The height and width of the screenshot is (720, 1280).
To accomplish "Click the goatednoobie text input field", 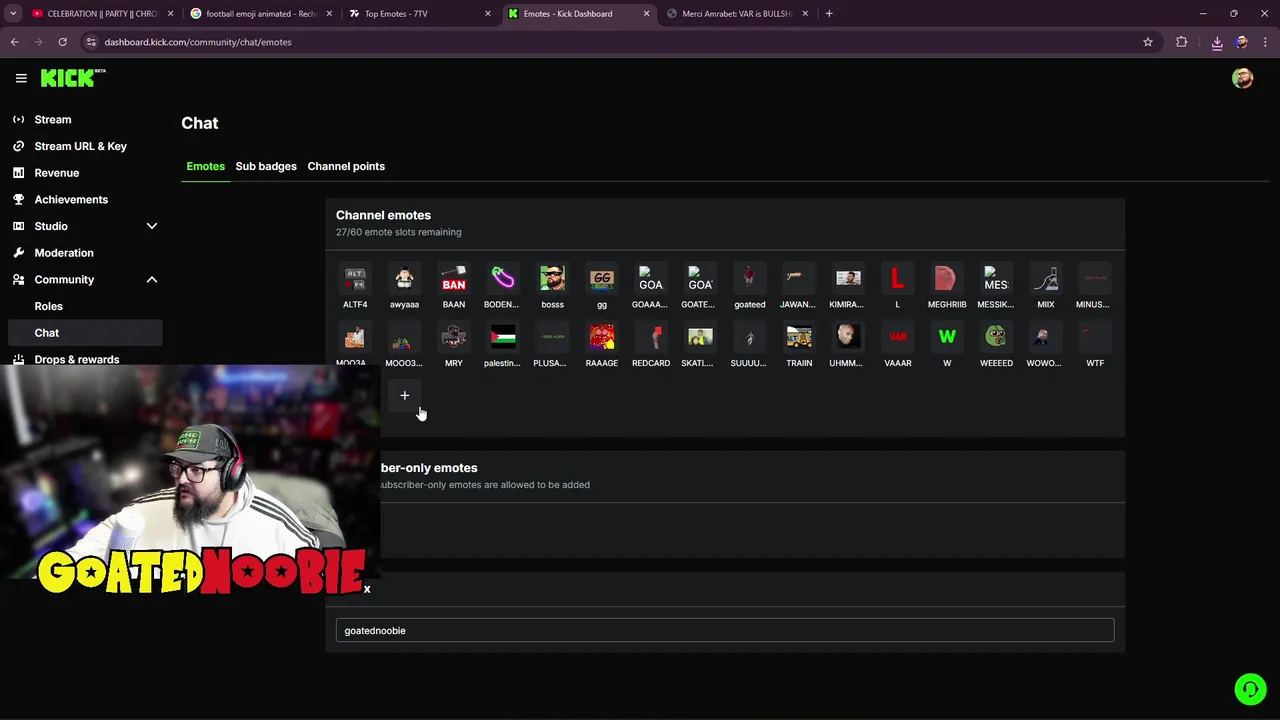I will coord(725,630).
